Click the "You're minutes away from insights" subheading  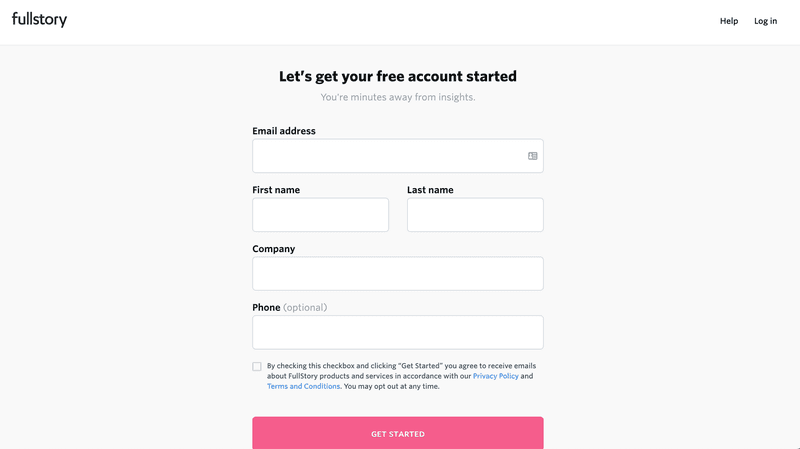pyautogui.click(x=398, y=98)
